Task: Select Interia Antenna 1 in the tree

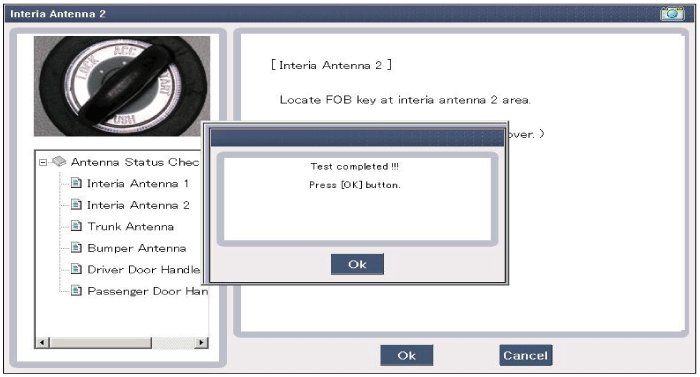Action: pyautogui.click(x=138, y=183)
